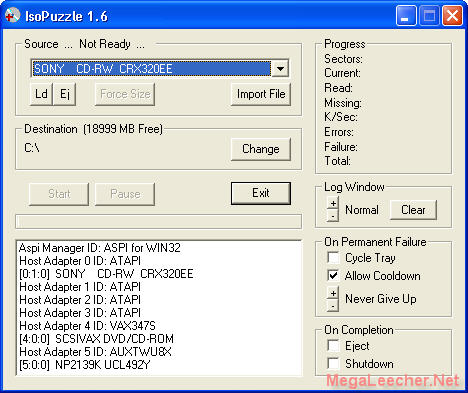The image size is (468, 393).
Task: Click the progress bar area
Action: [x=158, y=221]
